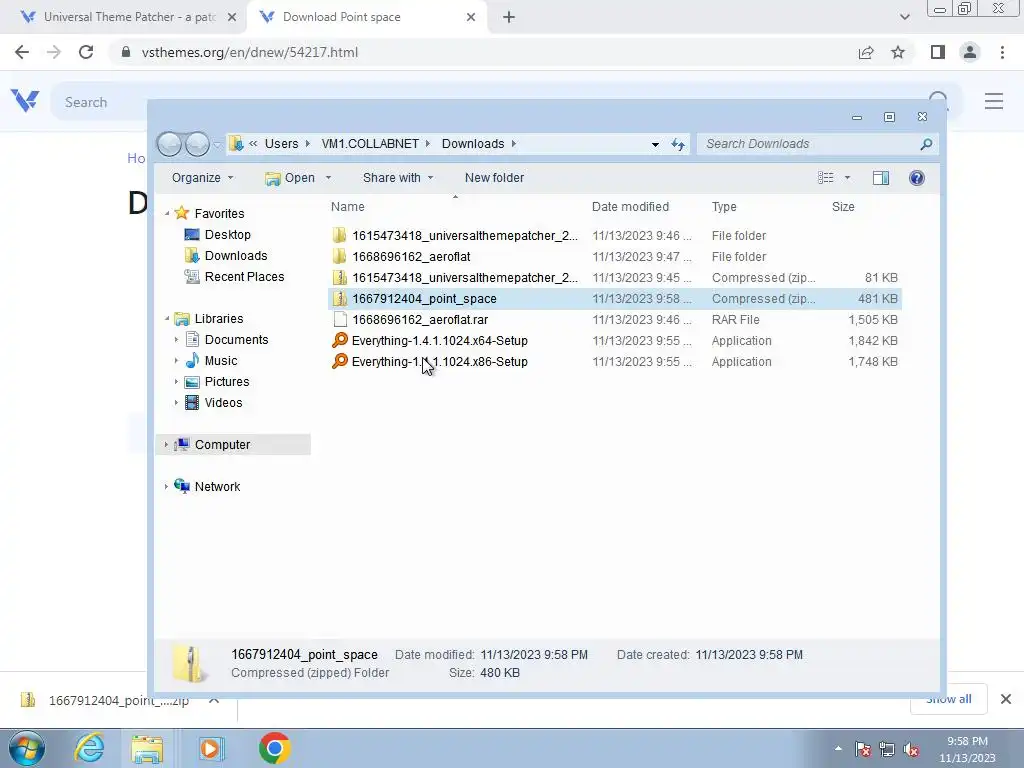Open the Chrome profile menu
The width and height of the screenshot is (1024, 768).
970,52
